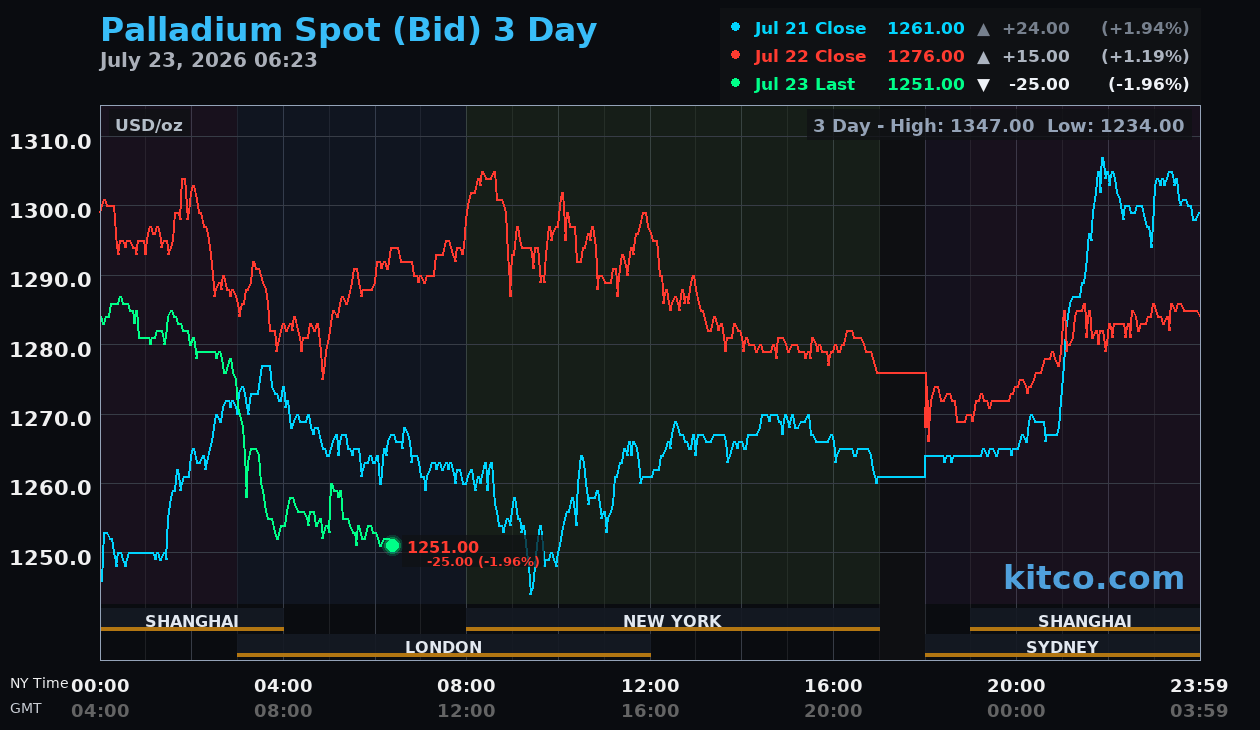Click the -25.00 (-1.96%) tag under the marker

click(483, 562)
